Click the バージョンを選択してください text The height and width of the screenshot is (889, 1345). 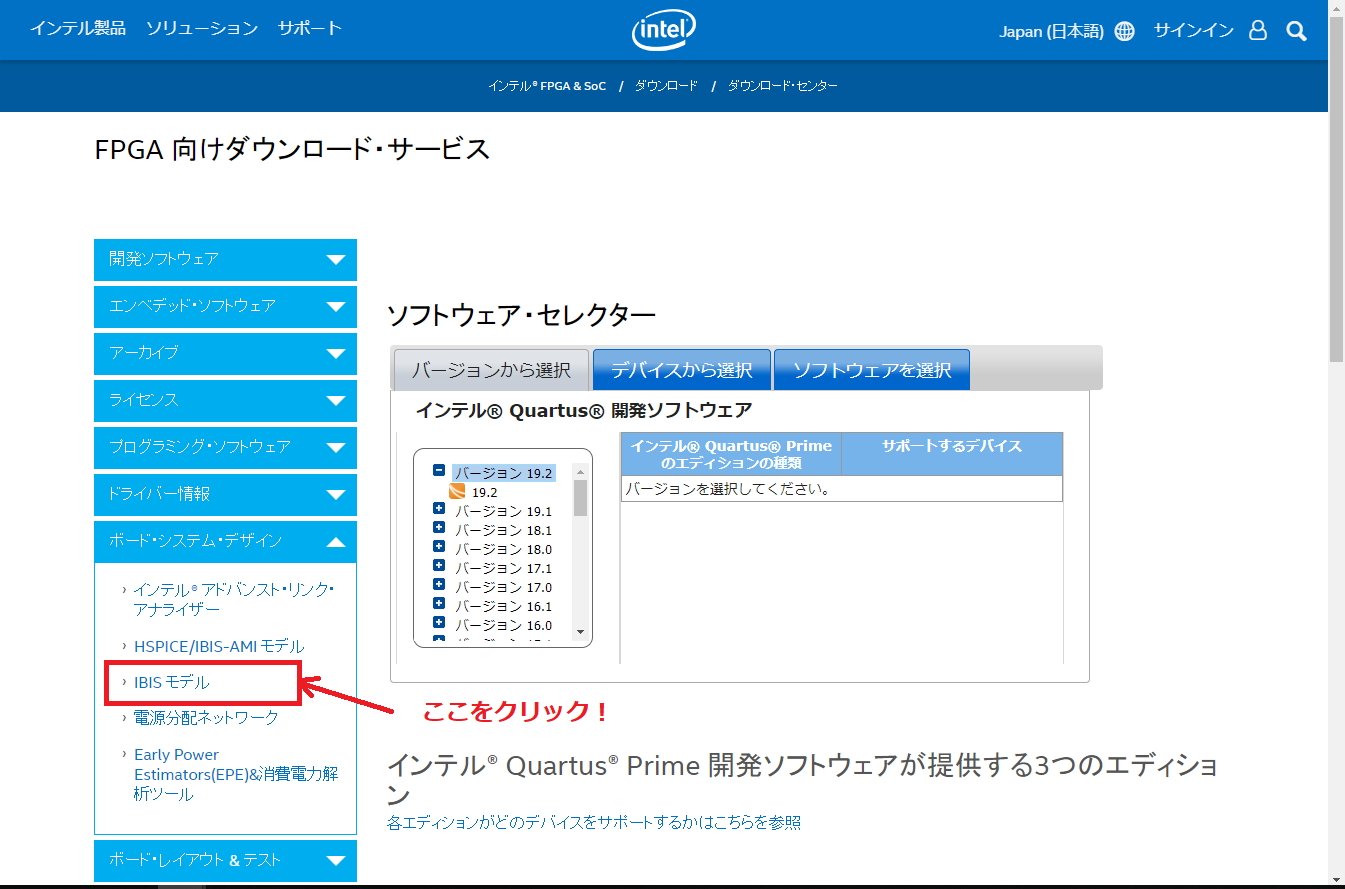tap(728, 489)
